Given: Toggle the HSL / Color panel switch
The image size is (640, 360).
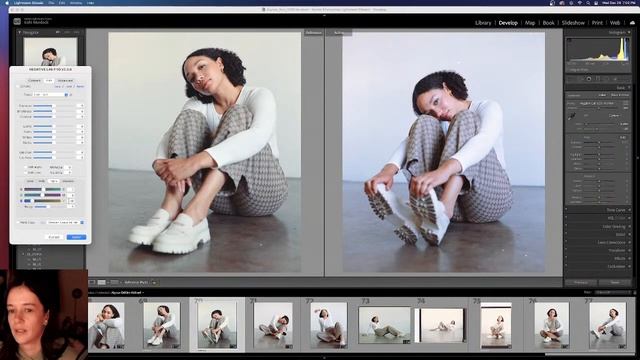Looking at the screenshot, I should point(567,218).
